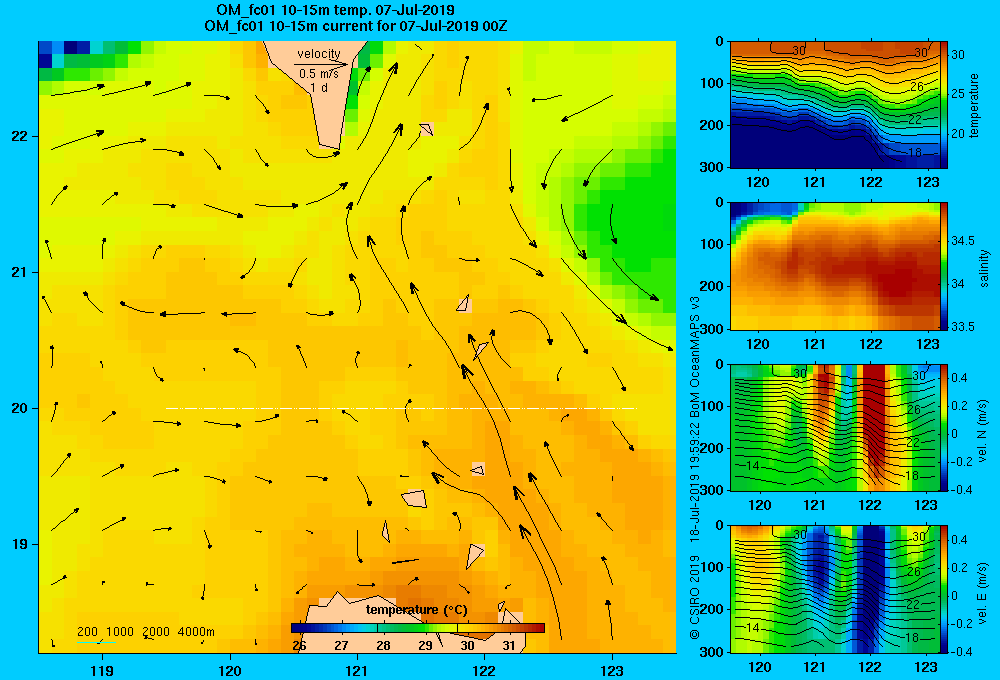Click the subtitle 'OM_fc01 10-15m current for 07-Jul-2019 00Z'
The height and width of the screenshot is (680, 1000).
pyautogui.click(x=356, y=26)
